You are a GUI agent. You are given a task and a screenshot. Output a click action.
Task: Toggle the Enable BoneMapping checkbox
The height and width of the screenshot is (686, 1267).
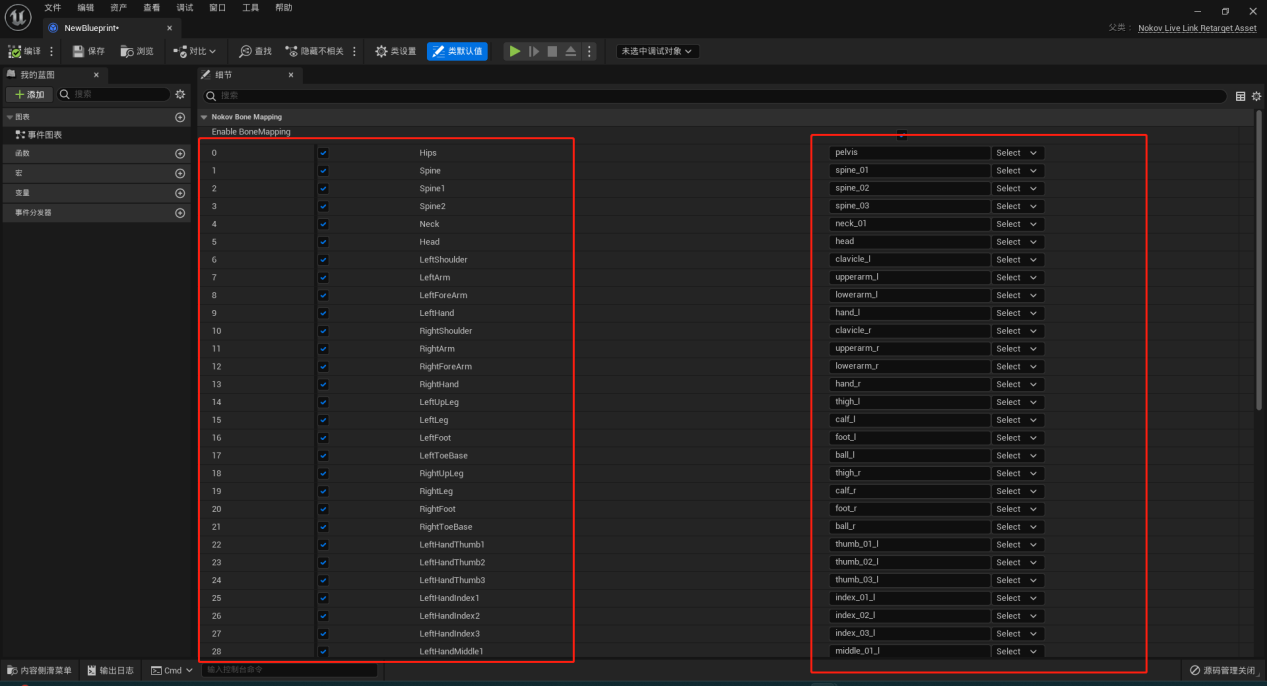(x=902, y=133)
